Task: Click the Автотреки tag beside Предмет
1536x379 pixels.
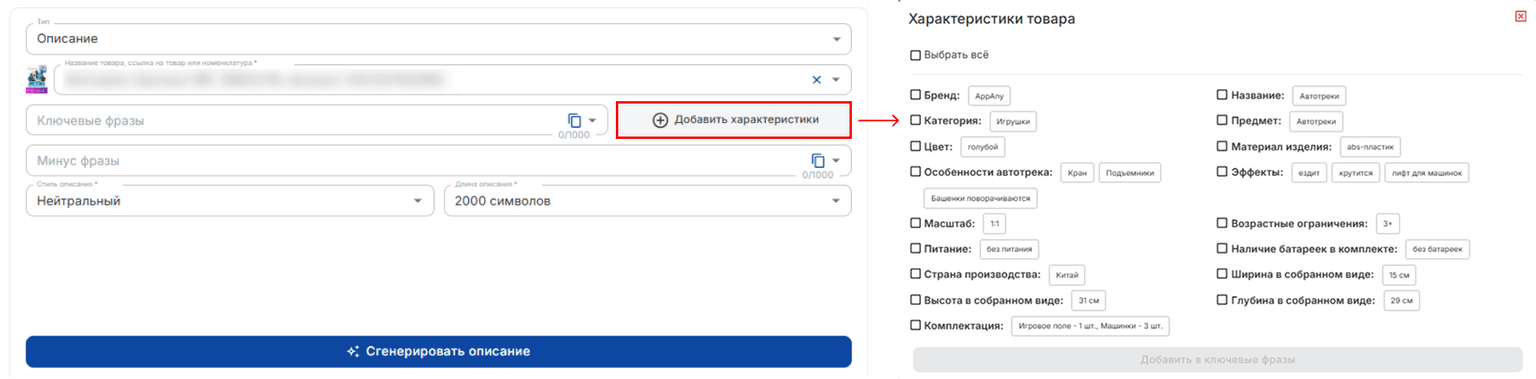Action: [x=1316, y=122]
